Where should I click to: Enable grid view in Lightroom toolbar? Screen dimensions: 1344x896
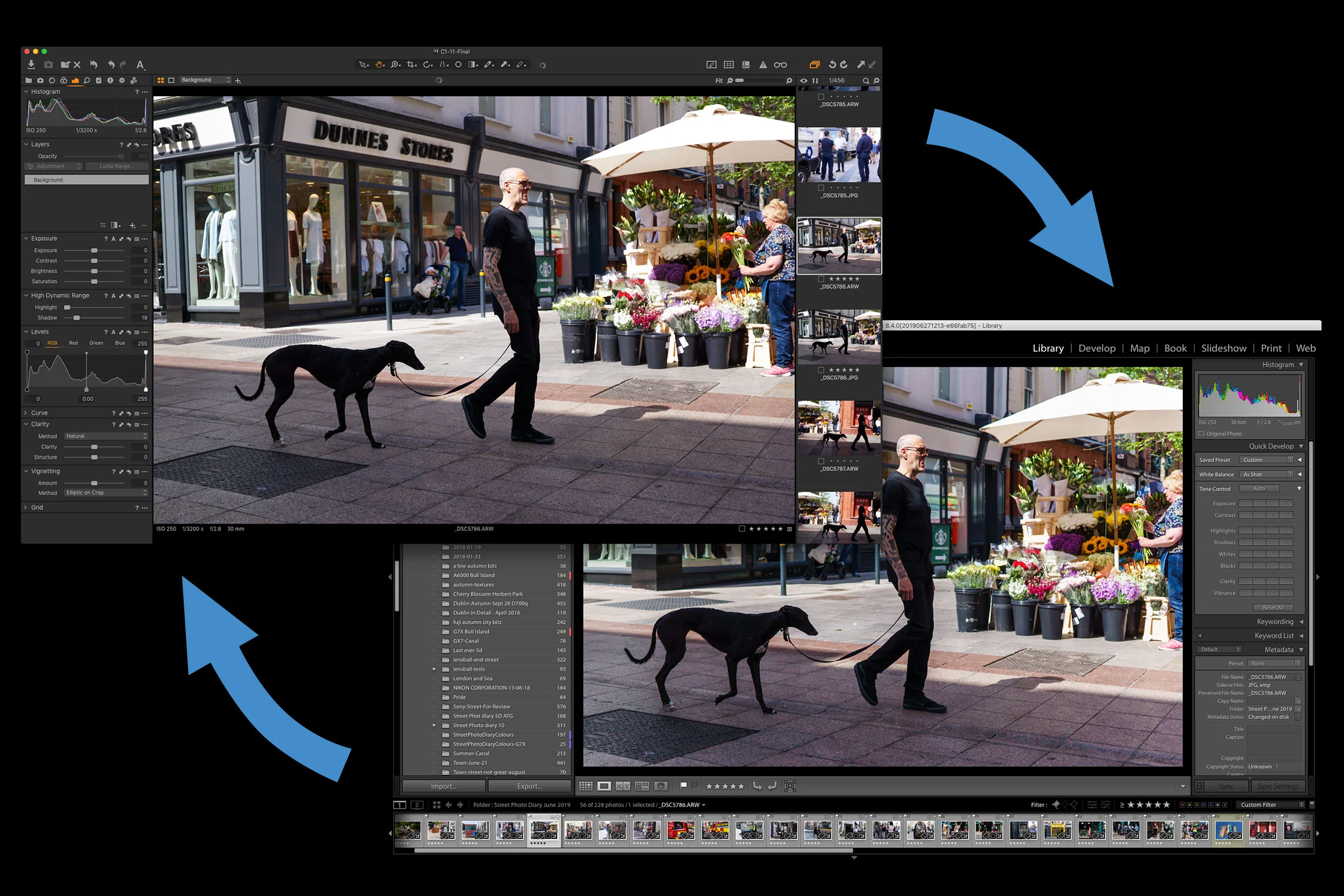coord(586,786)
